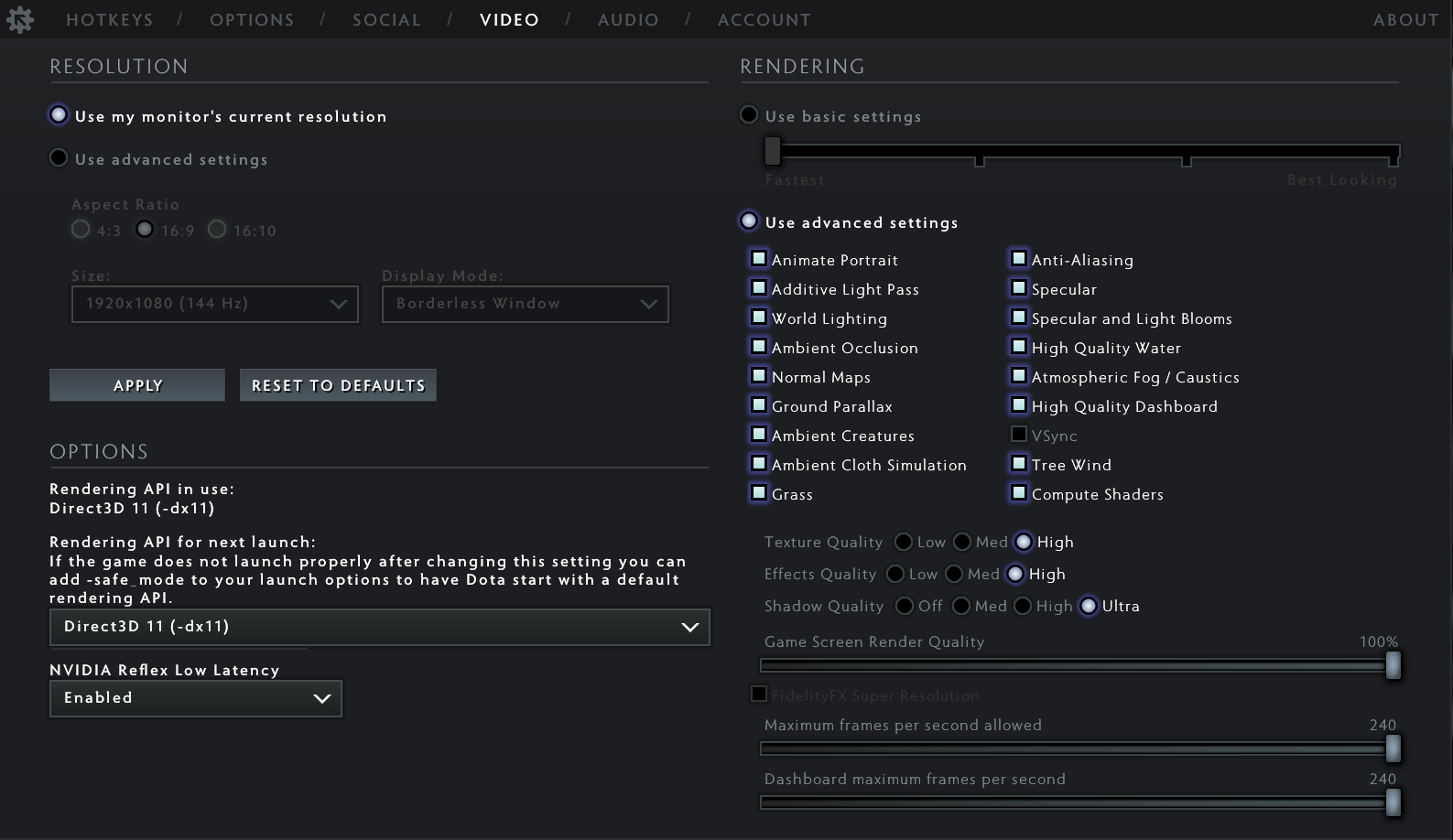The width and height of the screenshot is (1453, 840).
Task: Toggle Tree Wind checkbox
Action: click(1019, 464)
